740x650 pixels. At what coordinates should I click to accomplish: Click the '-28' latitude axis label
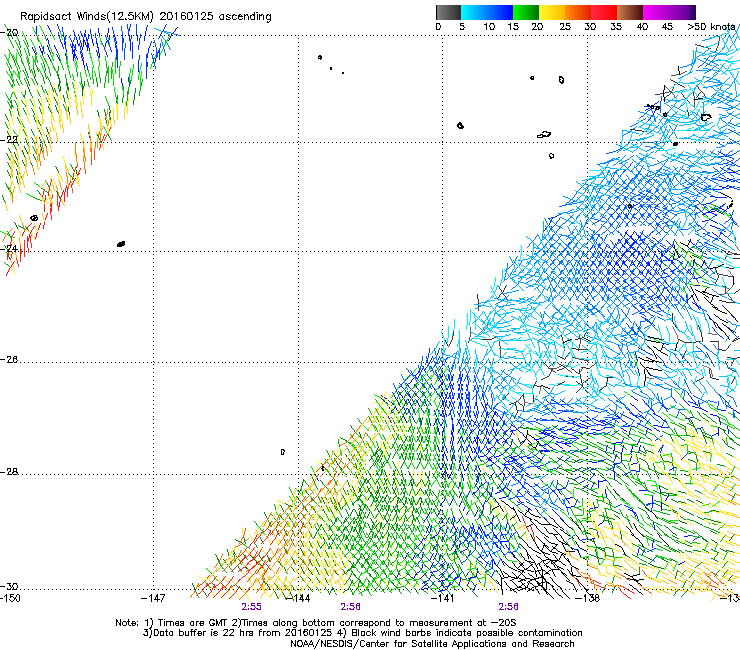[x=9, y=472]
